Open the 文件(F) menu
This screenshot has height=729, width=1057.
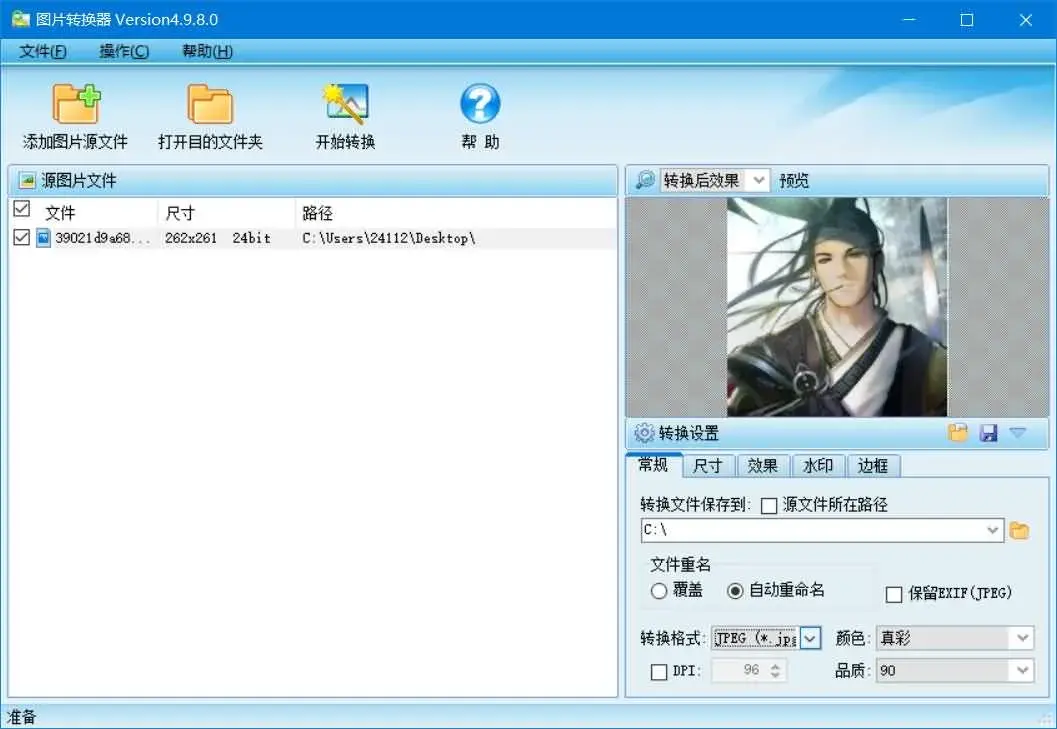42,51
